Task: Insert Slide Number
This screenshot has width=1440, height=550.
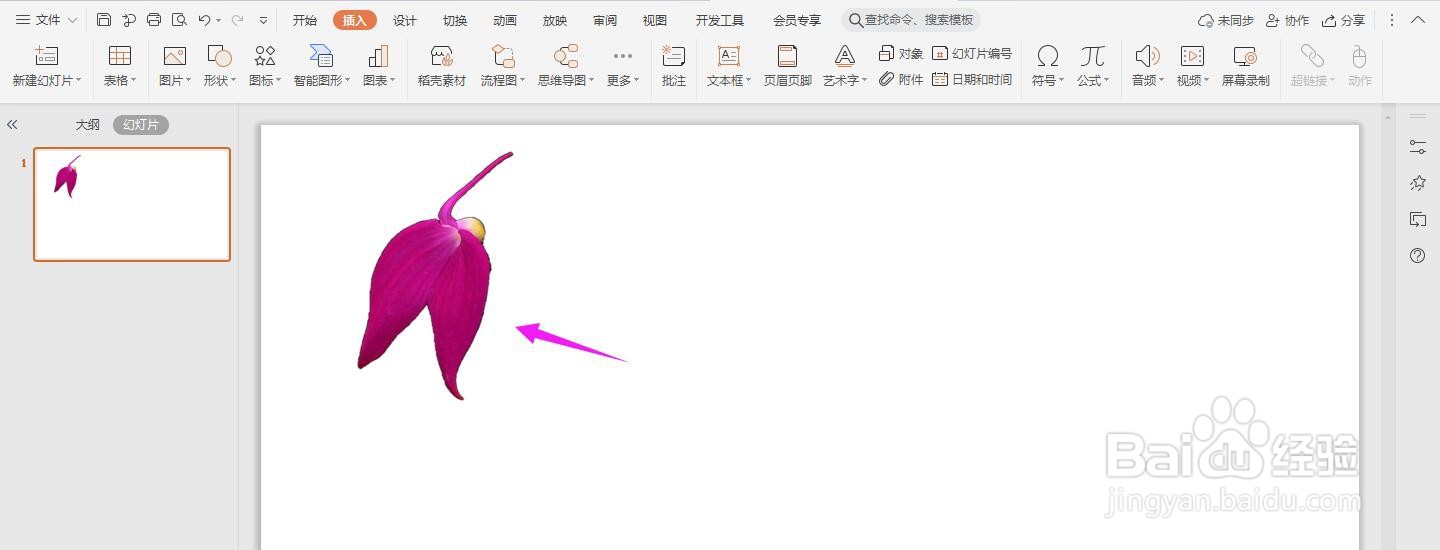Action: [972, 53]
